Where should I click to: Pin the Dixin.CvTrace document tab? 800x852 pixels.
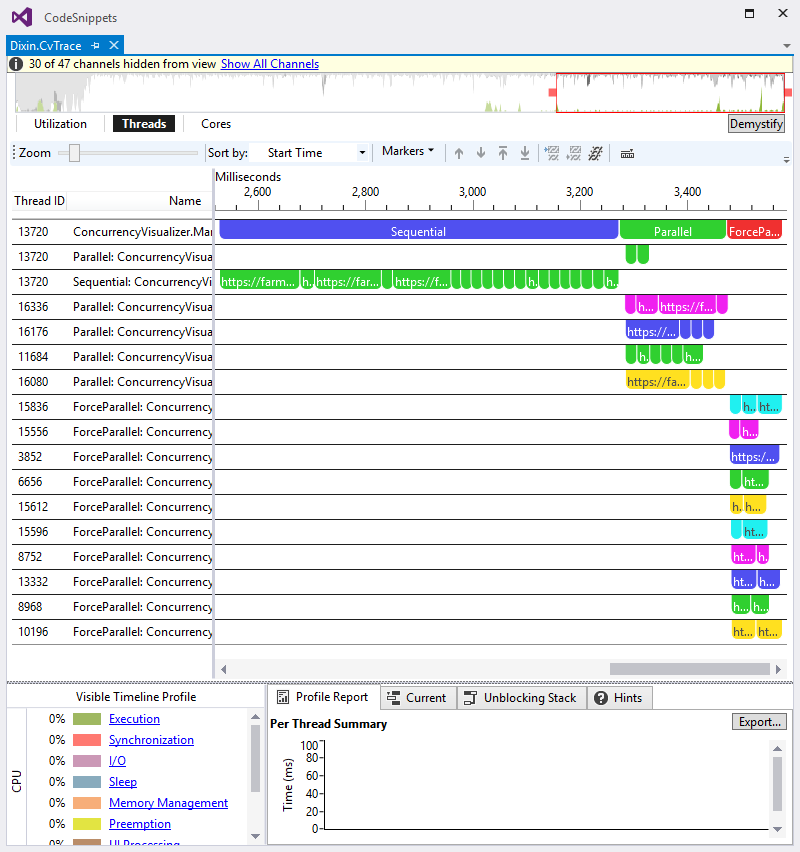[96, 46]
